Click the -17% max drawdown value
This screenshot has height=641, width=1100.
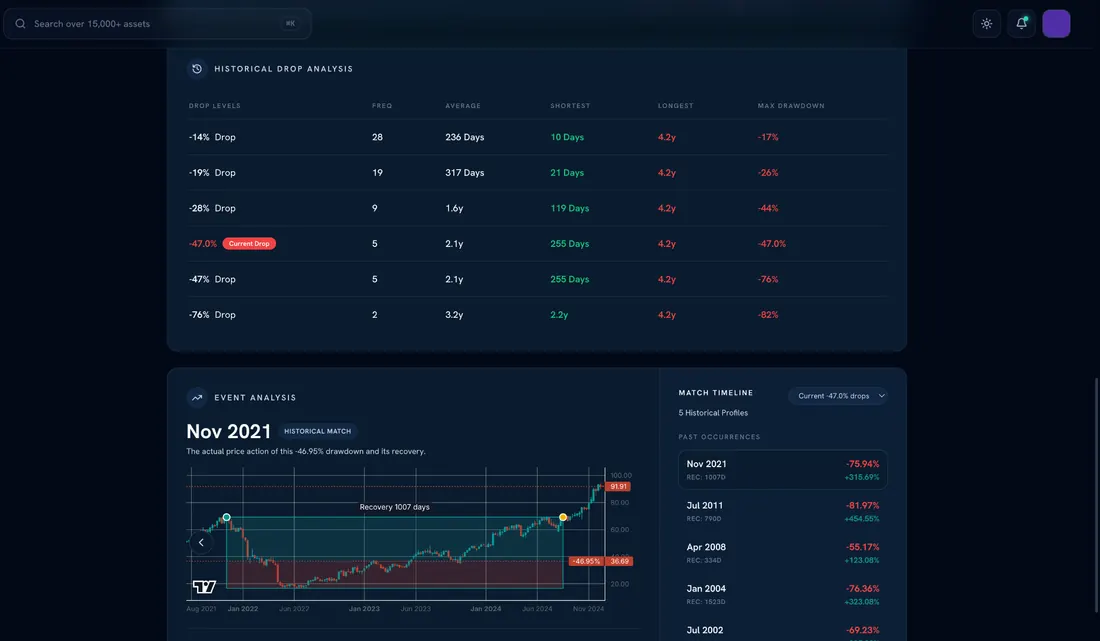click(x=768, y=137)
